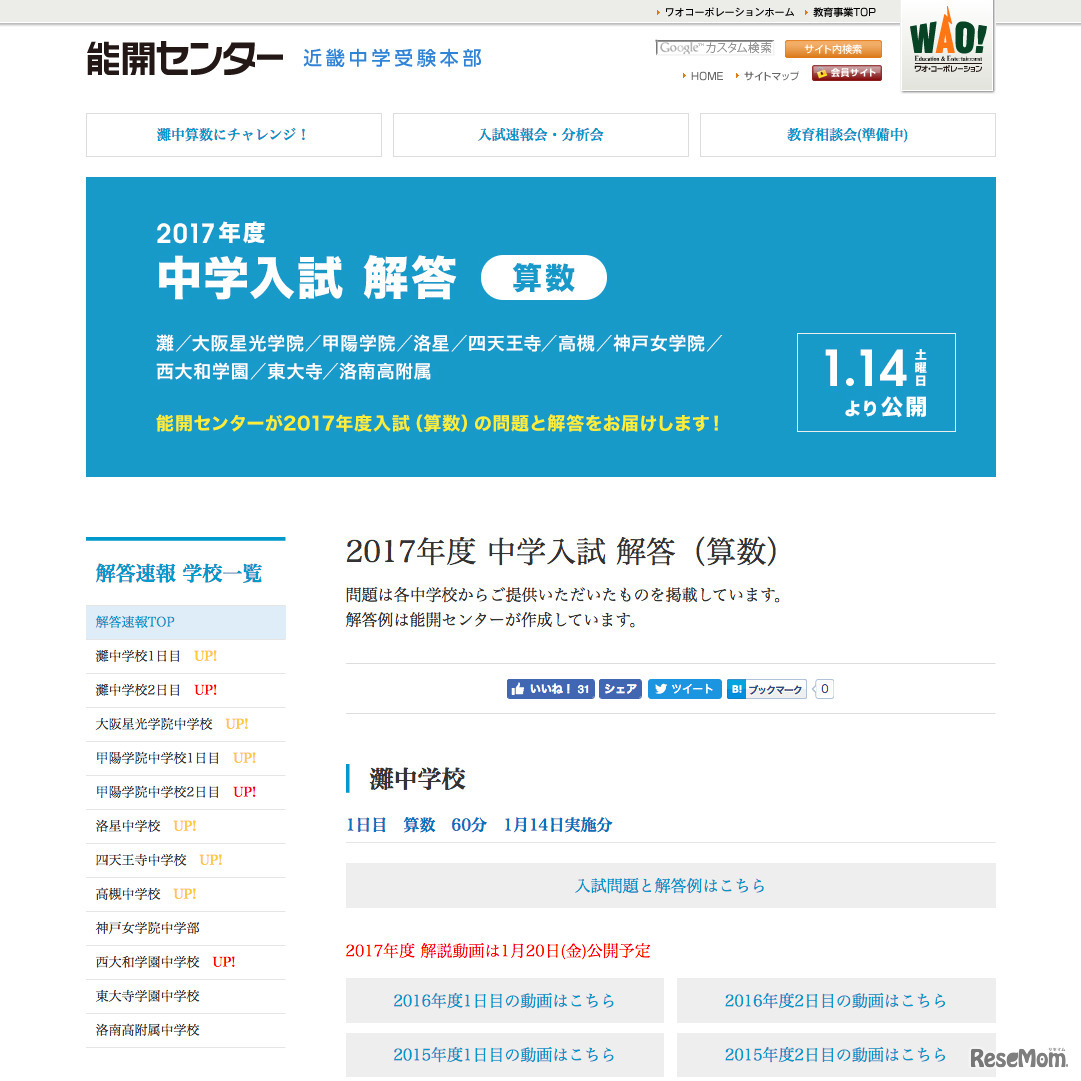The image size is (1081, 1081).
Task: Click the 灘中学校 section heading
Action: [417, 779]
